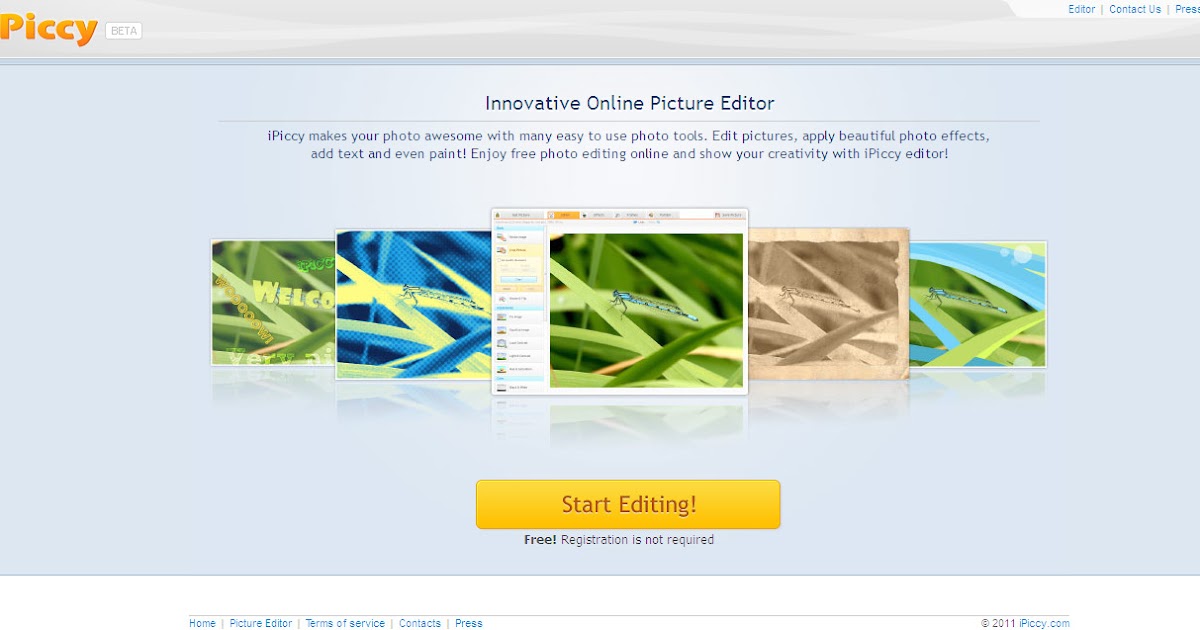The width and height of the screenshot is (1200, 630).
Task: Click the Contact Us link
Action: (x=1134, y=9)
